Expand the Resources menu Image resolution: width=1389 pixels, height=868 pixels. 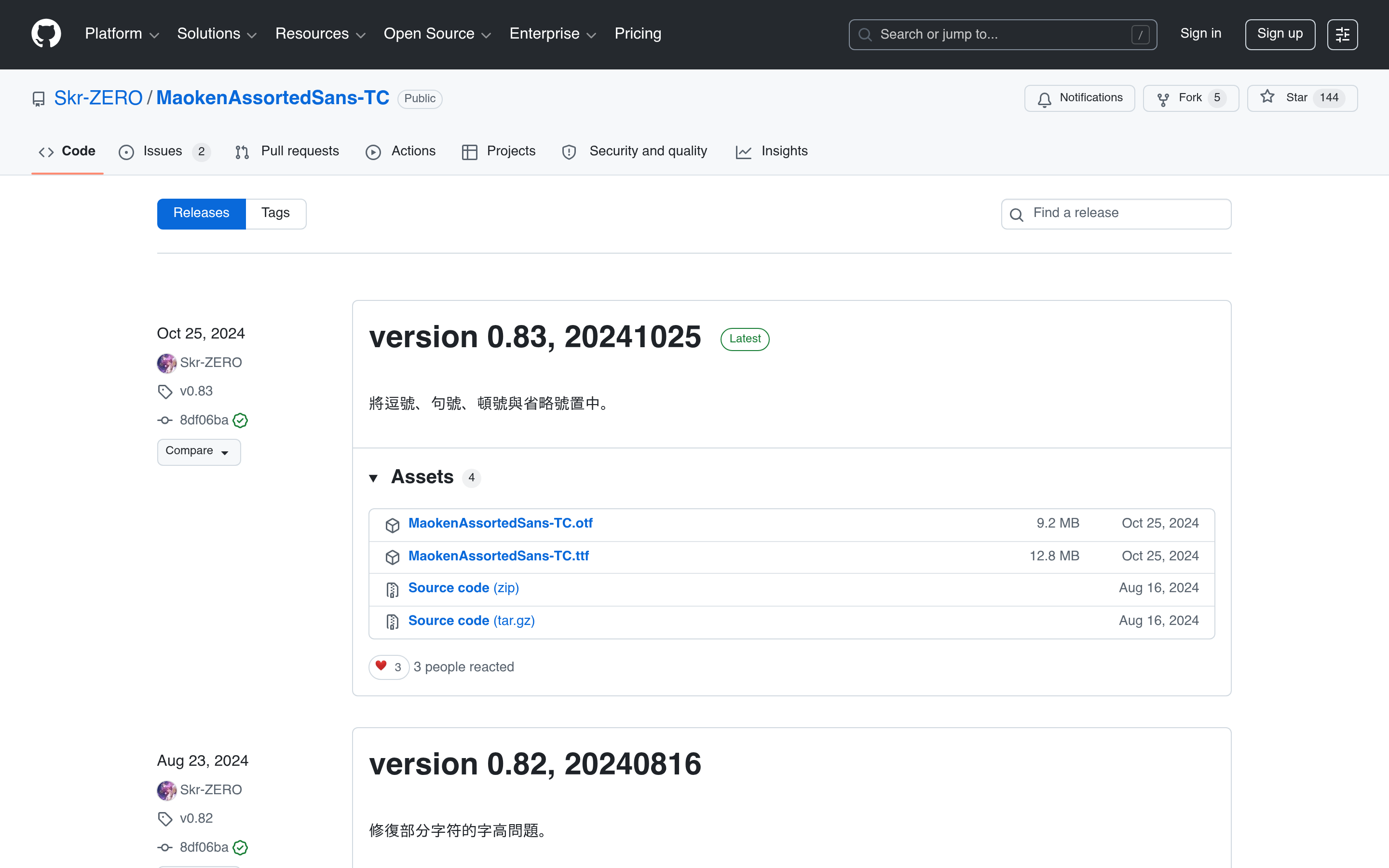tap(320, 34)
